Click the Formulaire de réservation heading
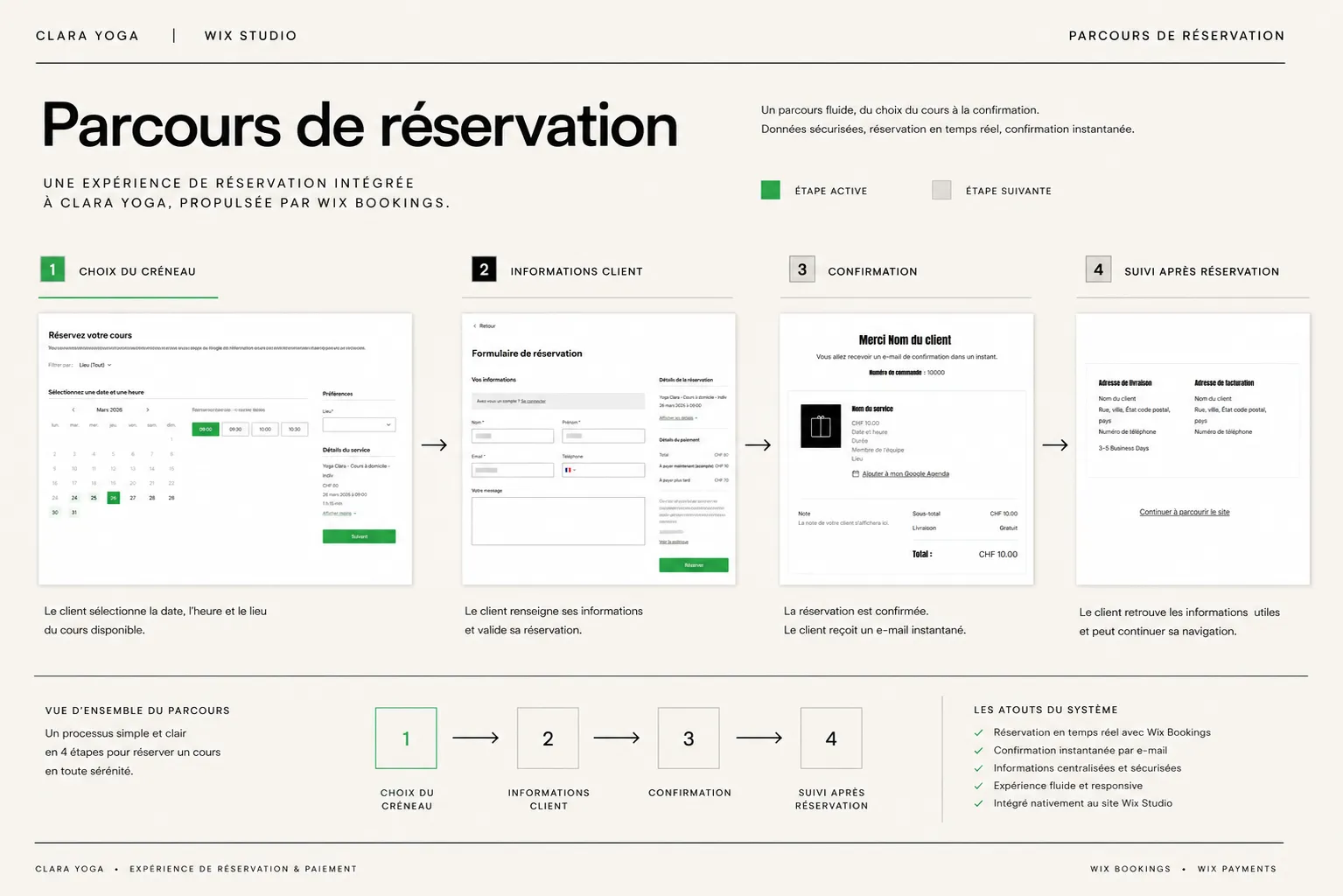This screenshot has height=896, width=1343. [x=527, y=353]
